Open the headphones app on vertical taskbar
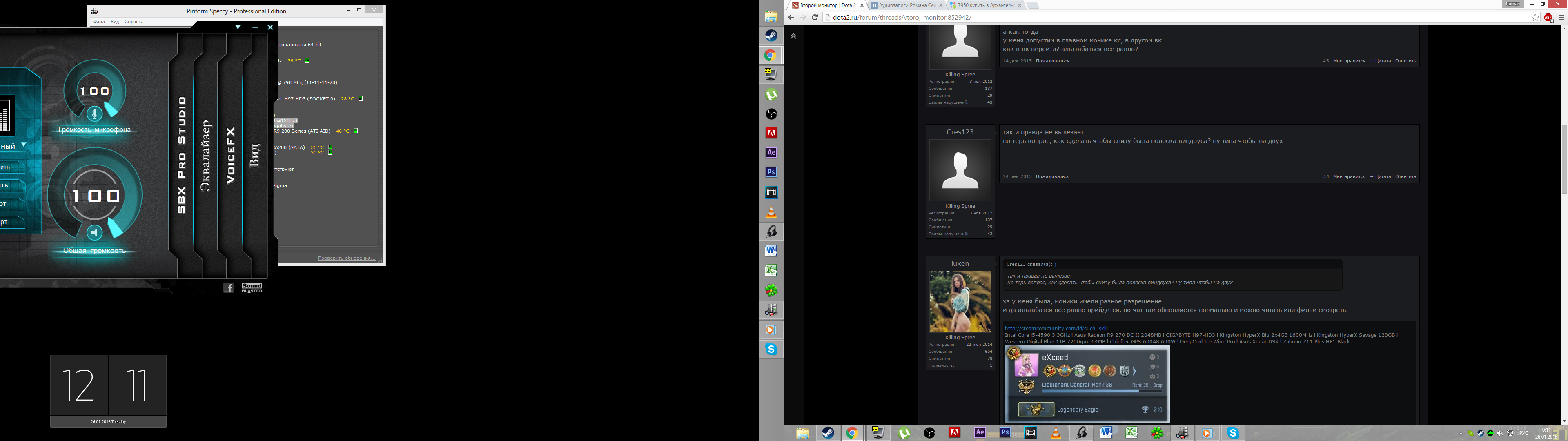Viewport: 1568px width, 441px height. (x=771, y=232)
